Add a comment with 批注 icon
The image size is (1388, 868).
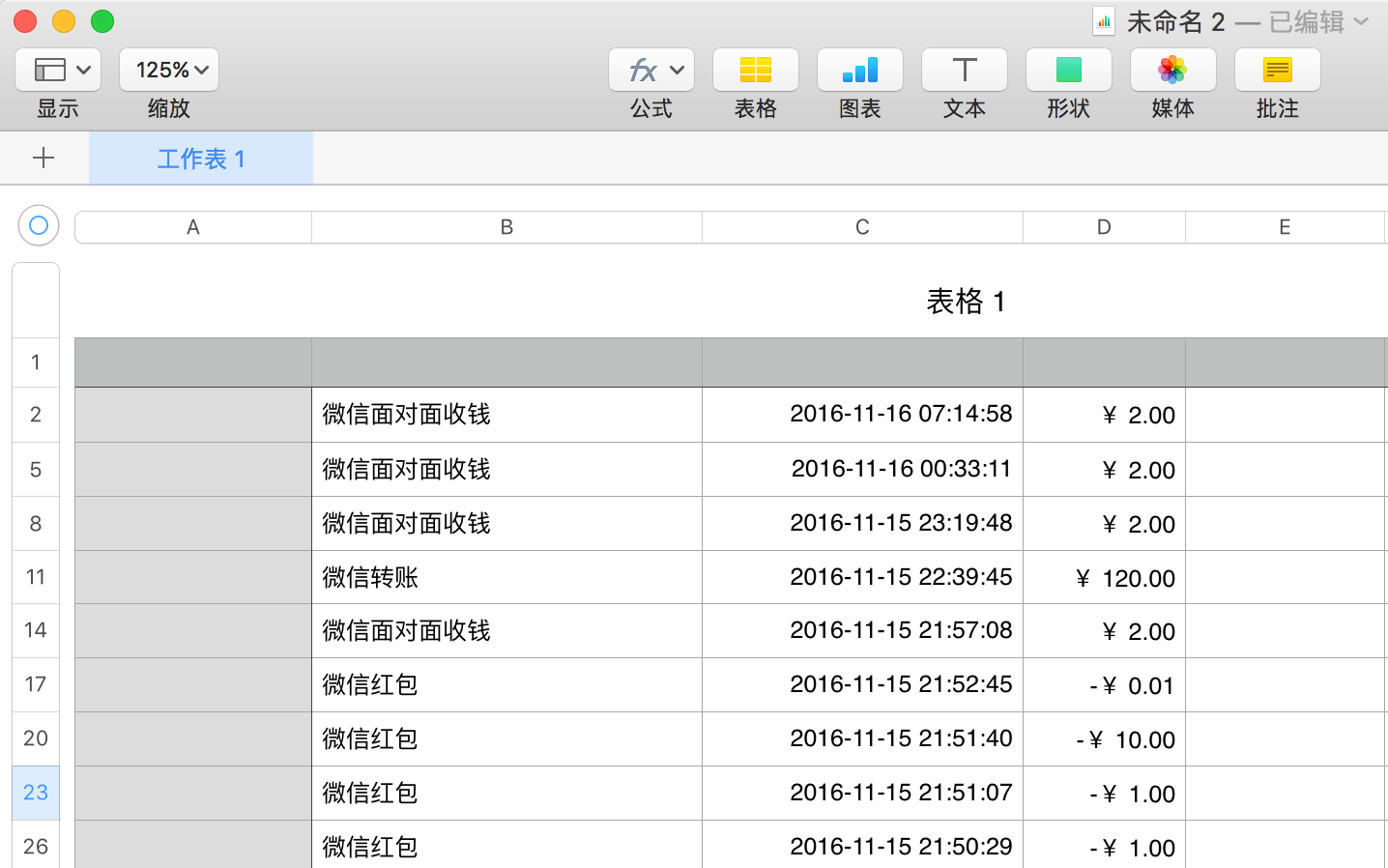[x=1278, y=70]
